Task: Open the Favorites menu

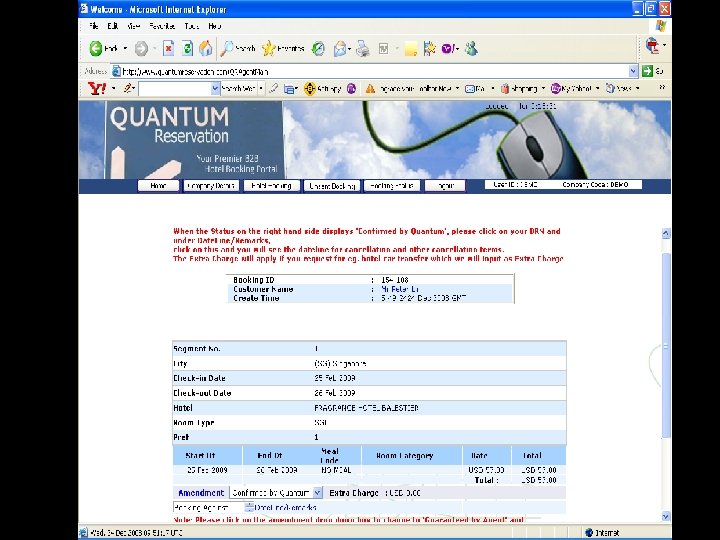Action: [162, 26]
